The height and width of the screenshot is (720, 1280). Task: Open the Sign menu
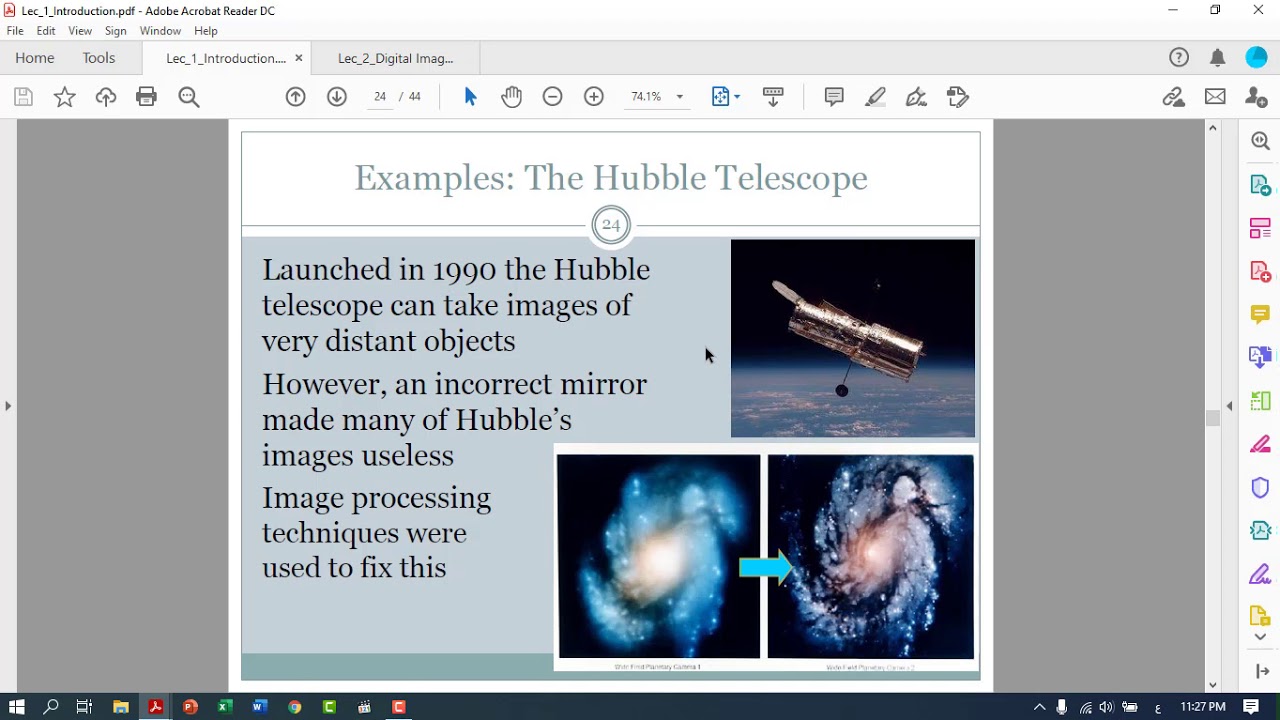point(116,31)
